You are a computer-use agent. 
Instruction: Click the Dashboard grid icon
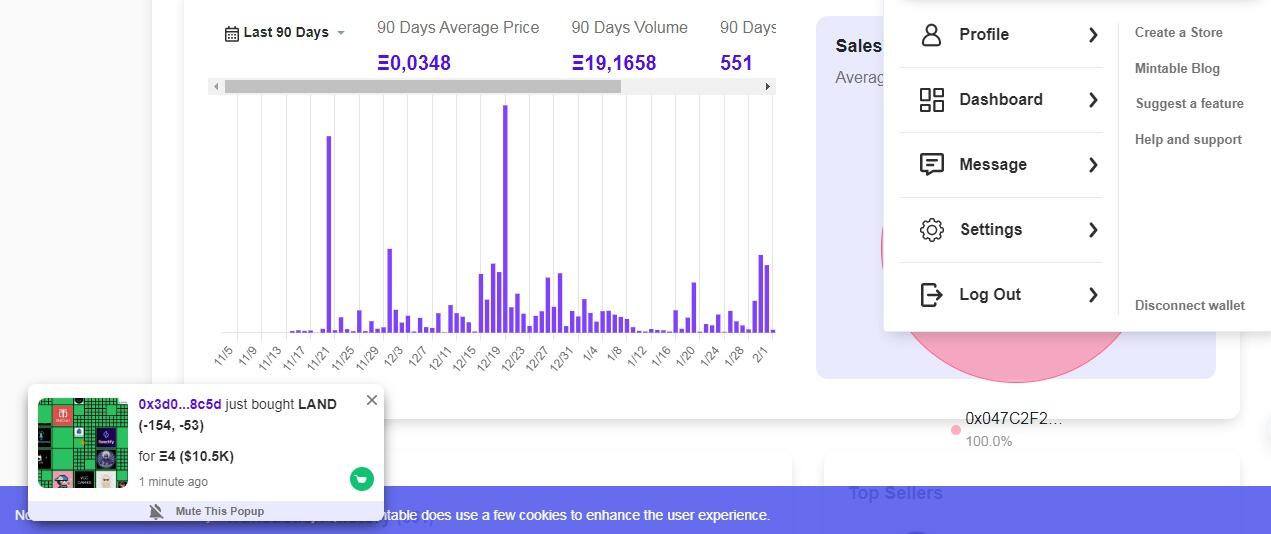click(931, 100)
